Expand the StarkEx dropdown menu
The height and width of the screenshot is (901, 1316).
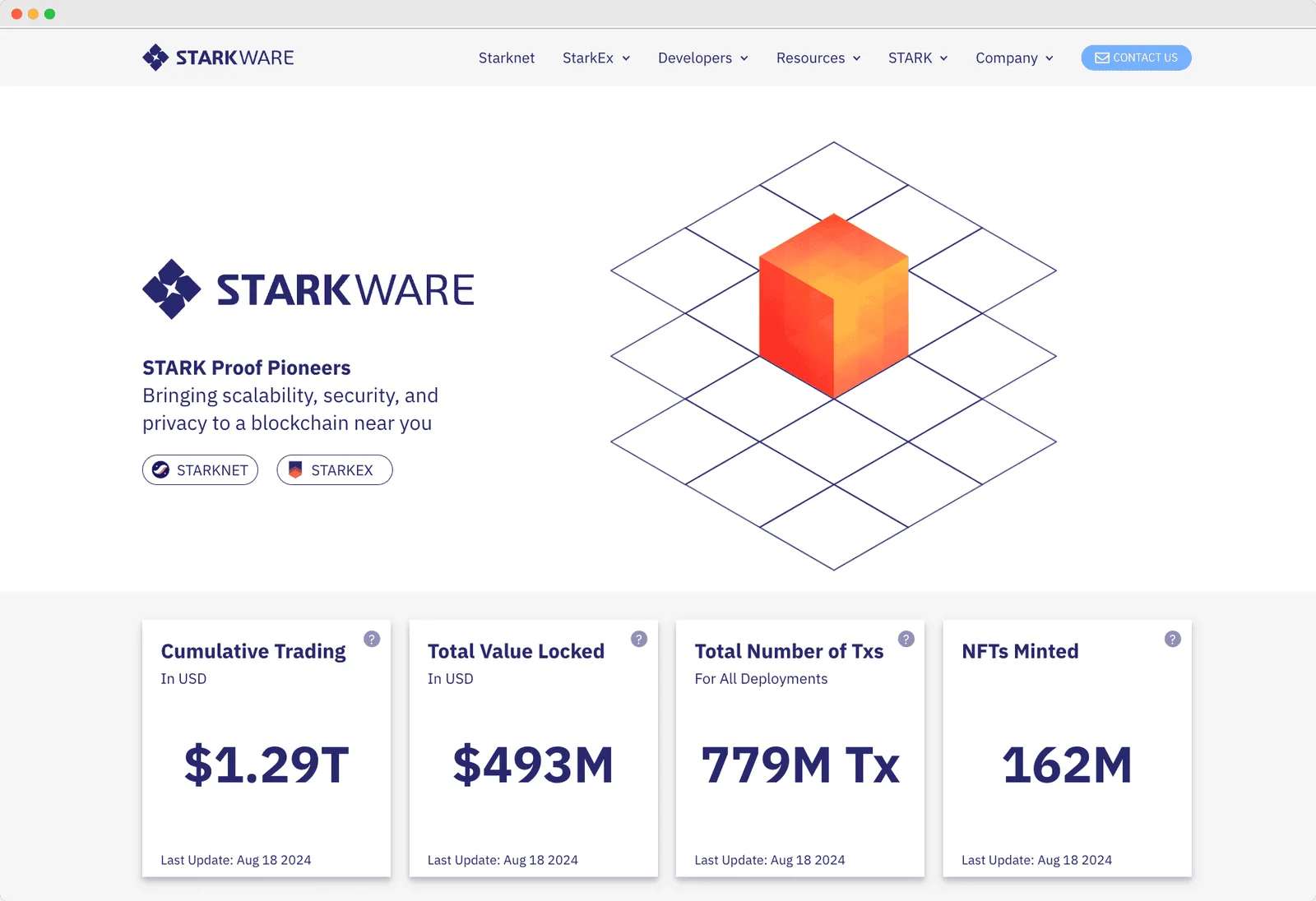(596, 58)
